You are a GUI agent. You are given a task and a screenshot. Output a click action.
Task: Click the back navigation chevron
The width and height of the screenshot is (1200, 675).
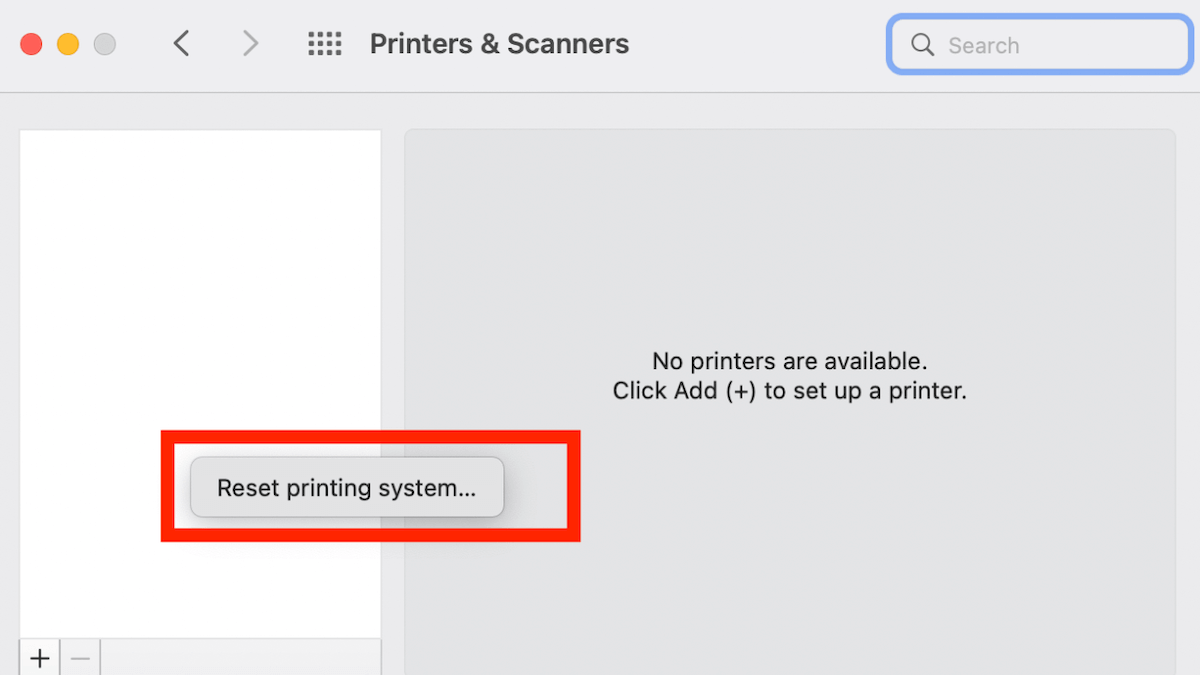181,43
